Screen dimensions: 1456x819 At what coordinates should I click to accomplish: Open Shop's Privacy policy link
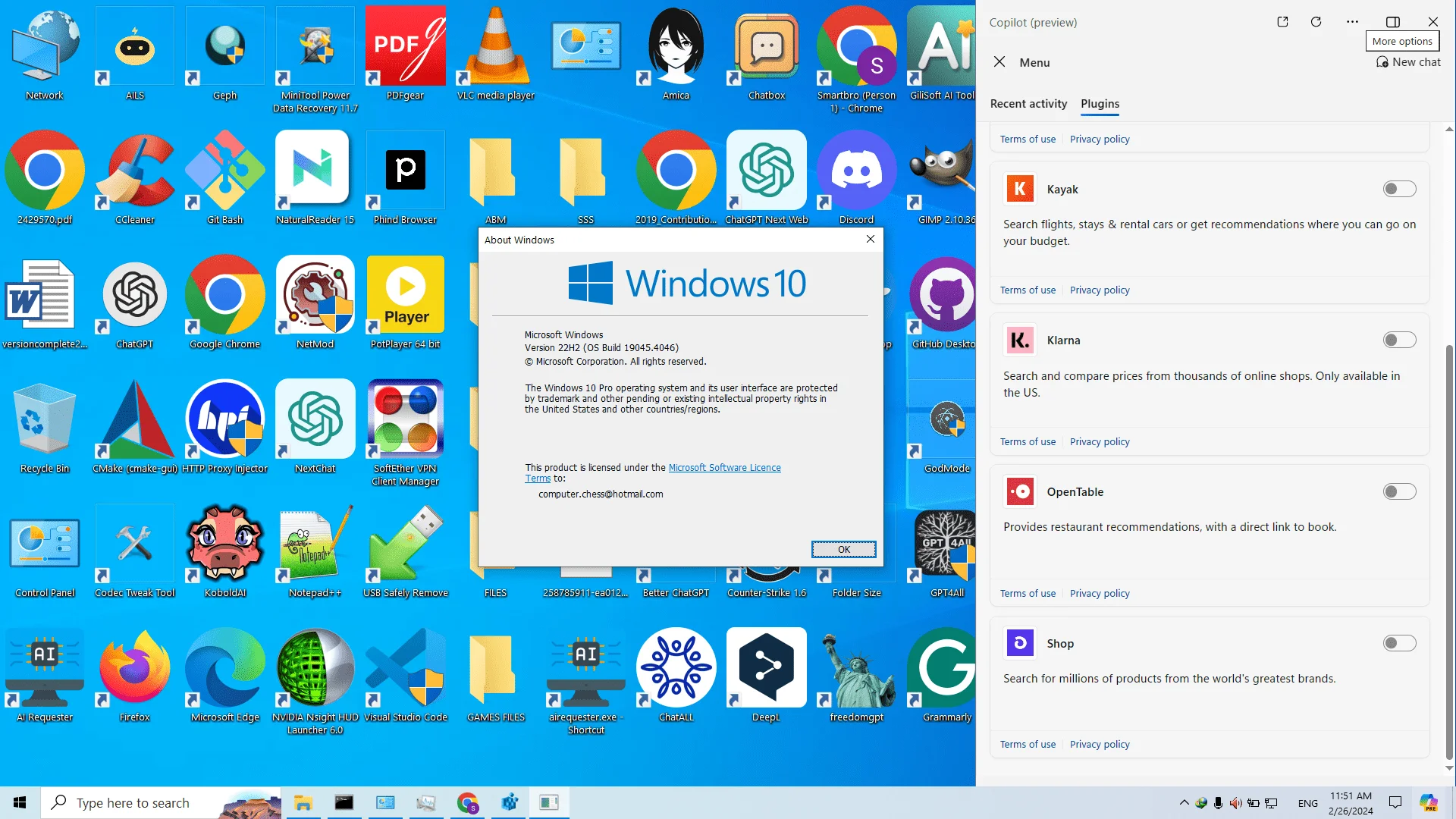[x=1100, y=745]
